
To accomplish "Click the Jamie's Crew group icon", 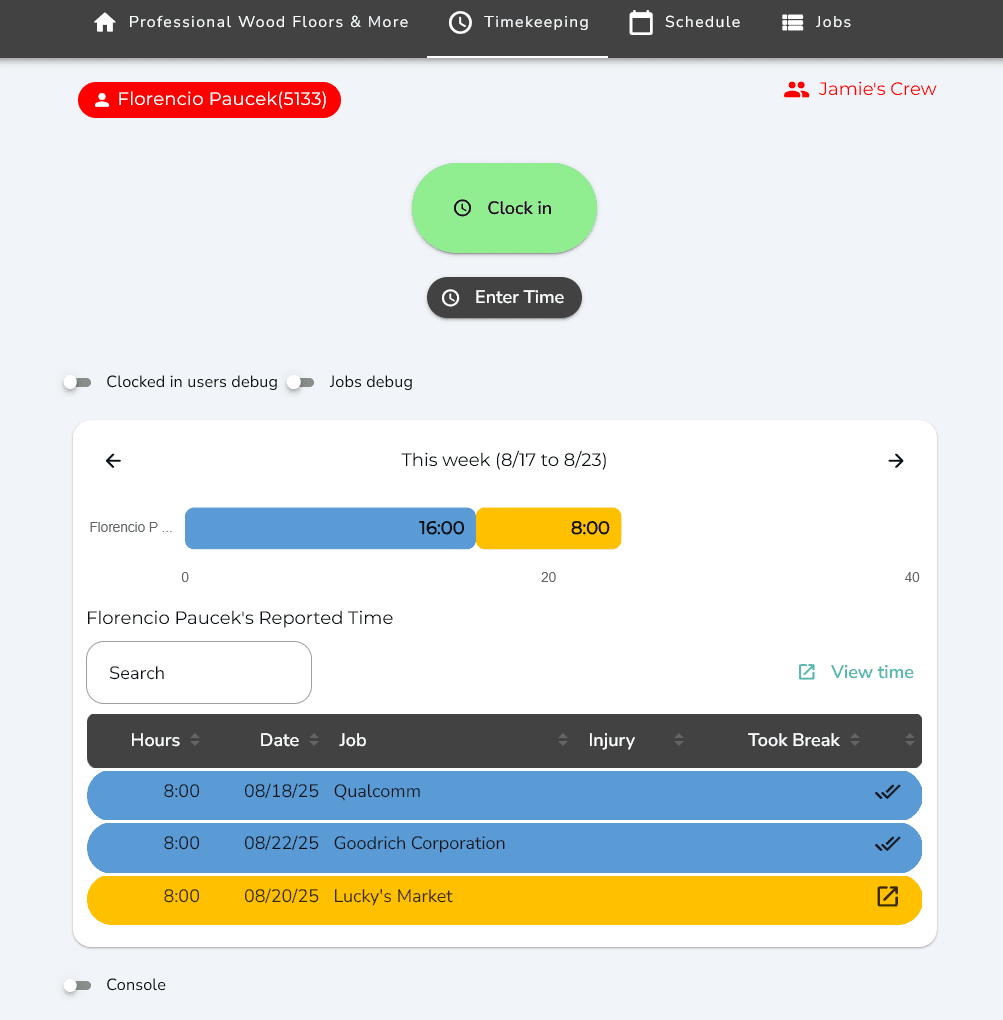I will click(796, 89).
